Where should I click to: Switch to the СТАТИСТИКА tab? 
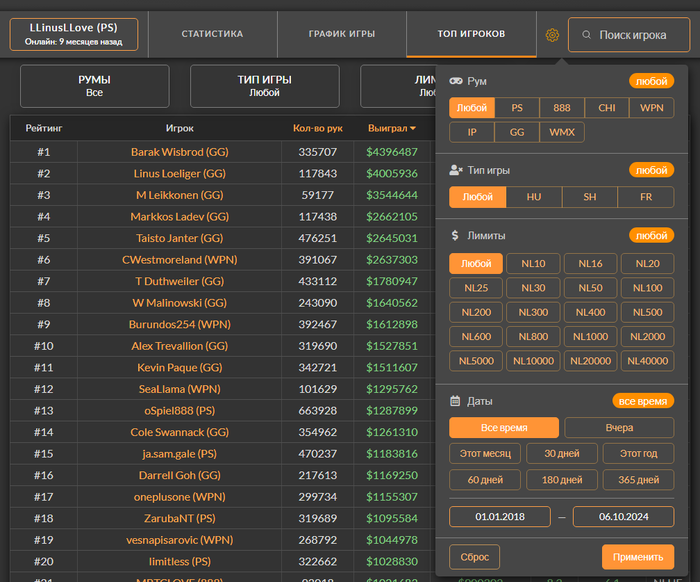tap(212, 34)
